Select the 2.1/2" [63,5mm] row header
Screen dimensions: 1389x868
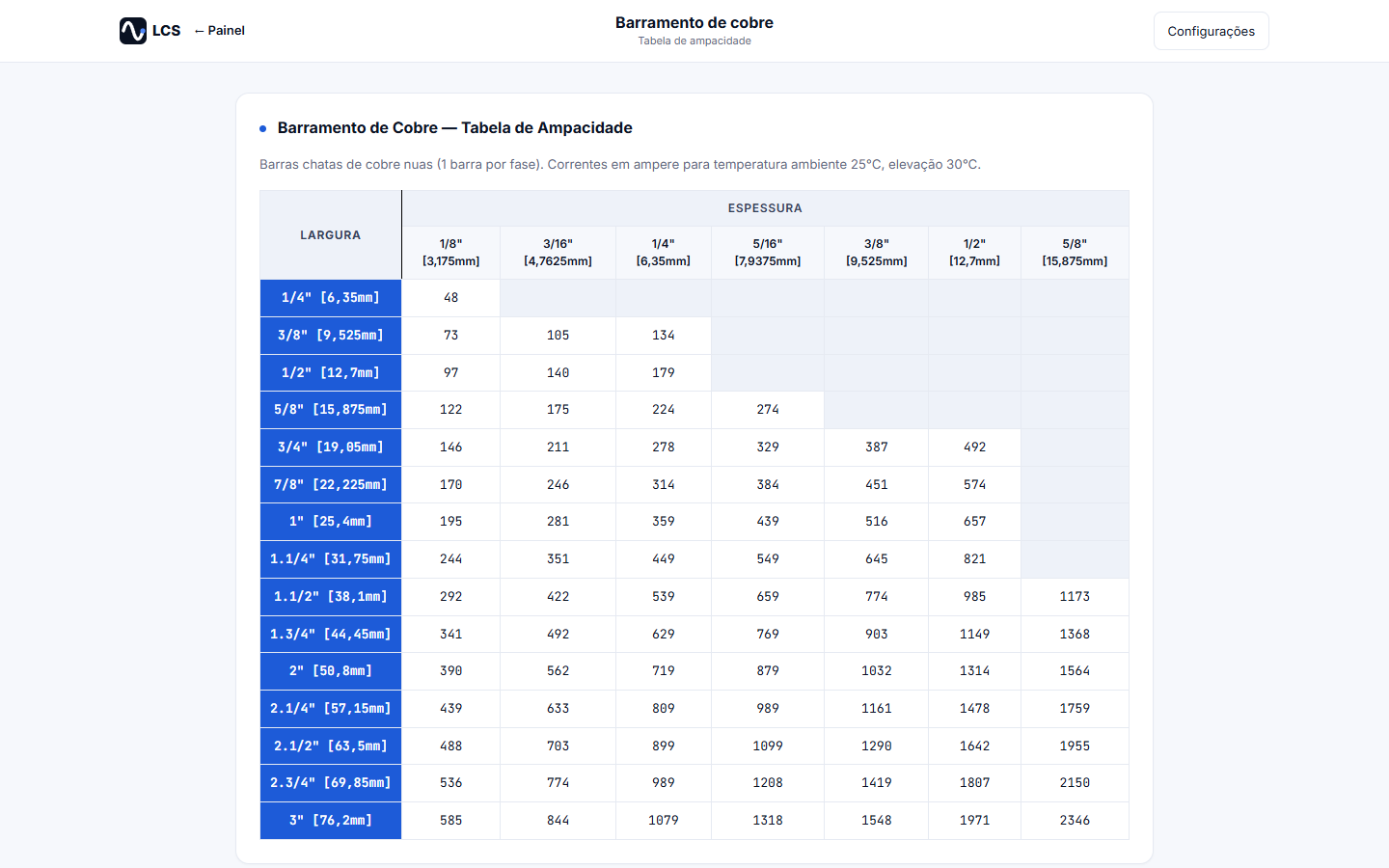[331, 746]
